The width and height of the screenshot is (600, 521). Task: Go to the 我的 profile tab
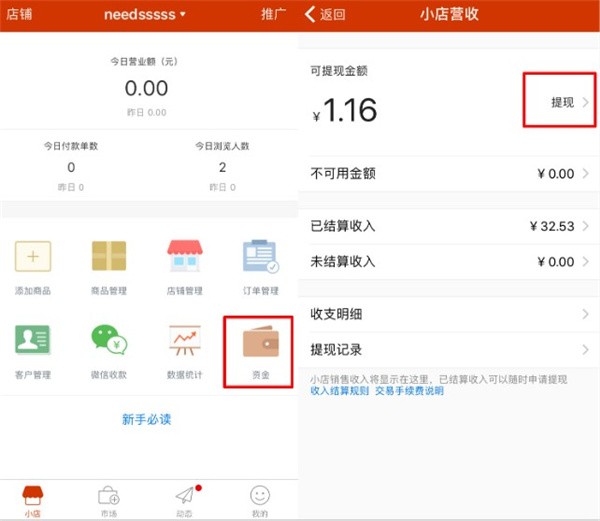260,500
